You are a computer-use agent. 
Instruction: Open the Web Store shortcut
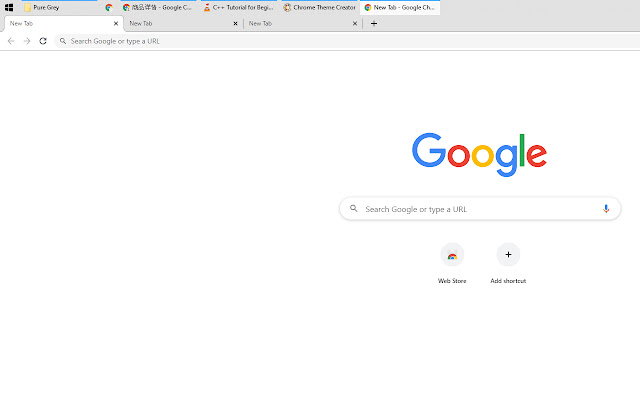click(452, 255)
